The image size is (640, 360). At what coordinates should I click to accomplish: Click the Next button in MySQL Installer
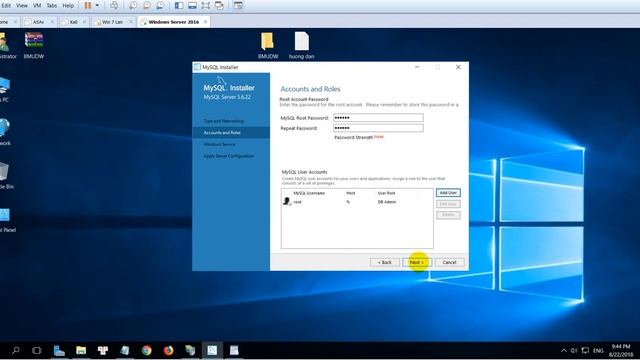[417, 262]
